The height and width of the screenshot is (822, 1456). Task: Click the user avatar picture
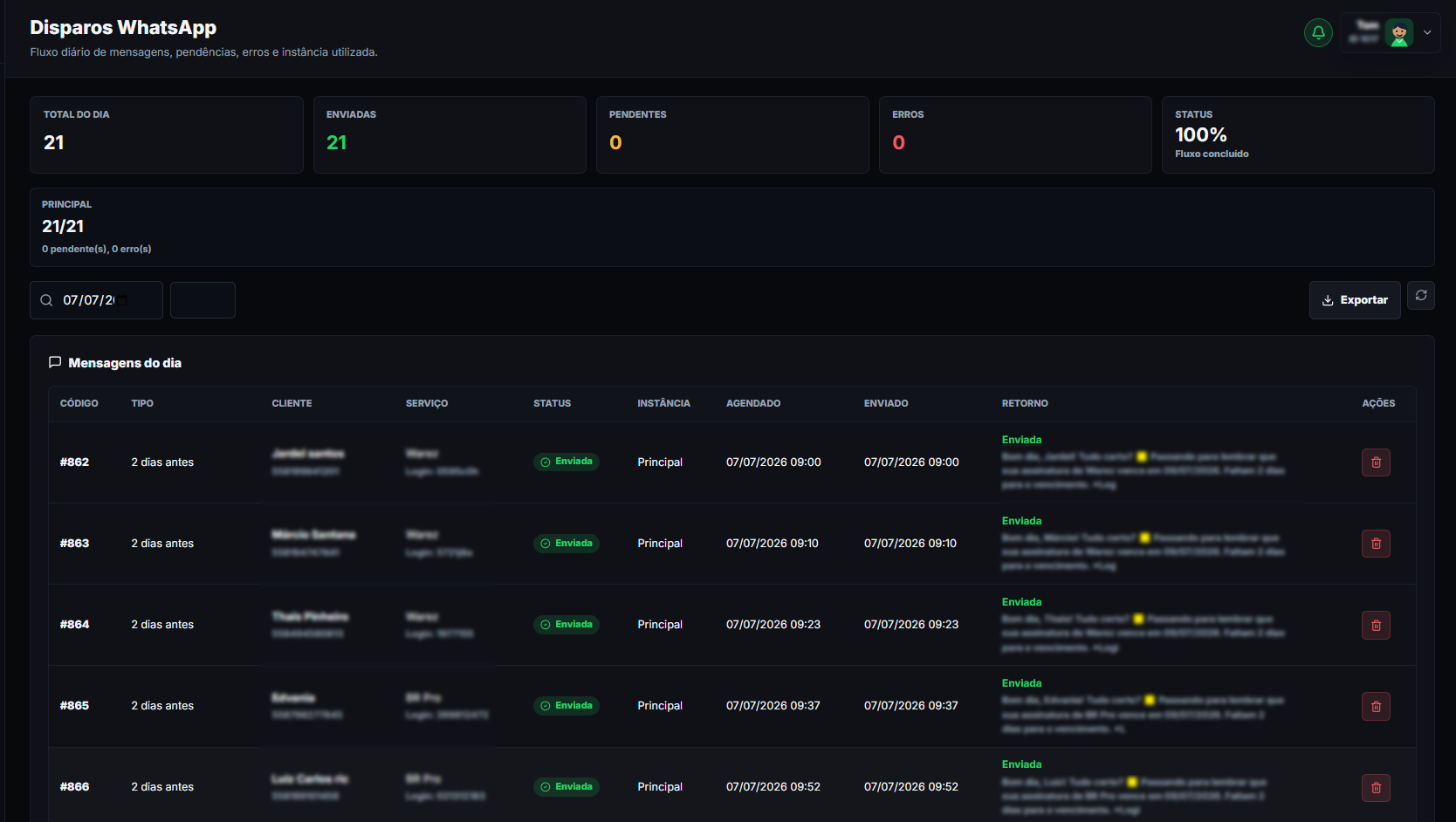[x=1399, y=33]
